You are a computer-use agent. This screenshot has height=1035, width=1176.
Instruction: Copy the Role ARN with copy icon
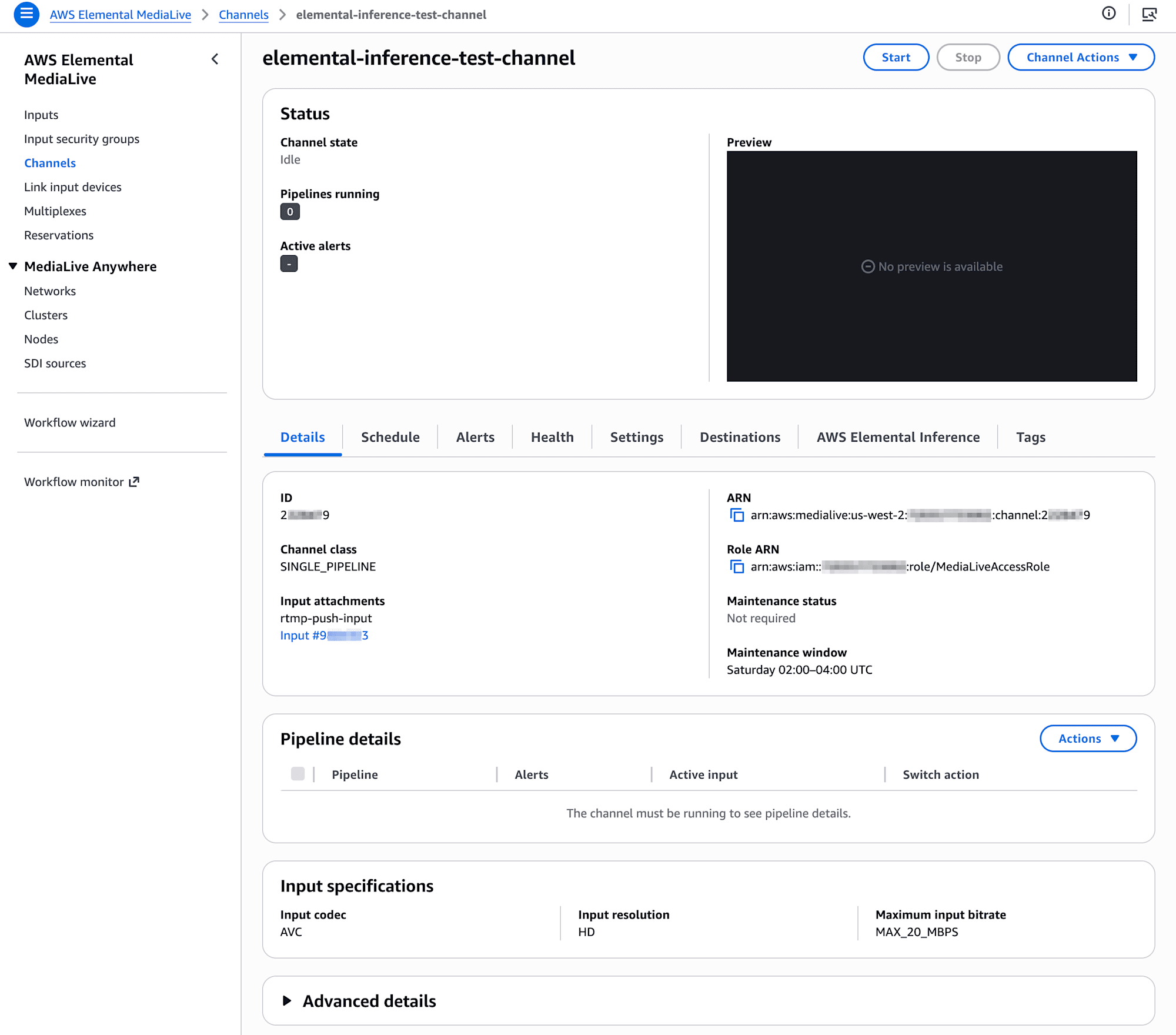[737, 567]
